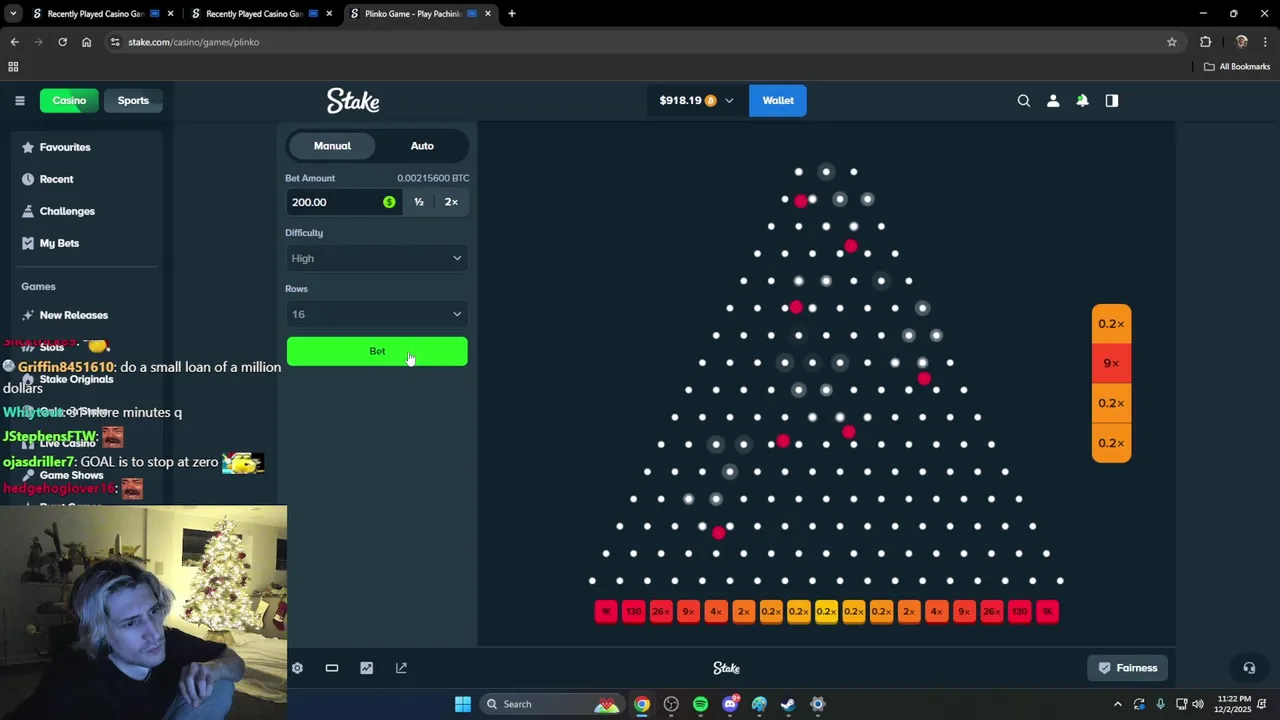Image resolution: width=1280 pixels, height=720 pixels.
Task: Pop out the game using the popout icon
Action: click(401, 668)
